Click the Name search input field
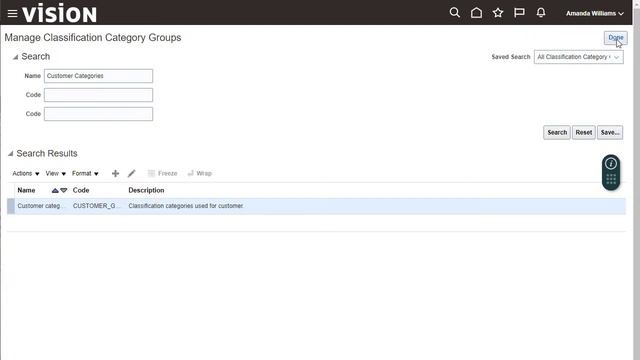The image size is (640, 360). 98,76
